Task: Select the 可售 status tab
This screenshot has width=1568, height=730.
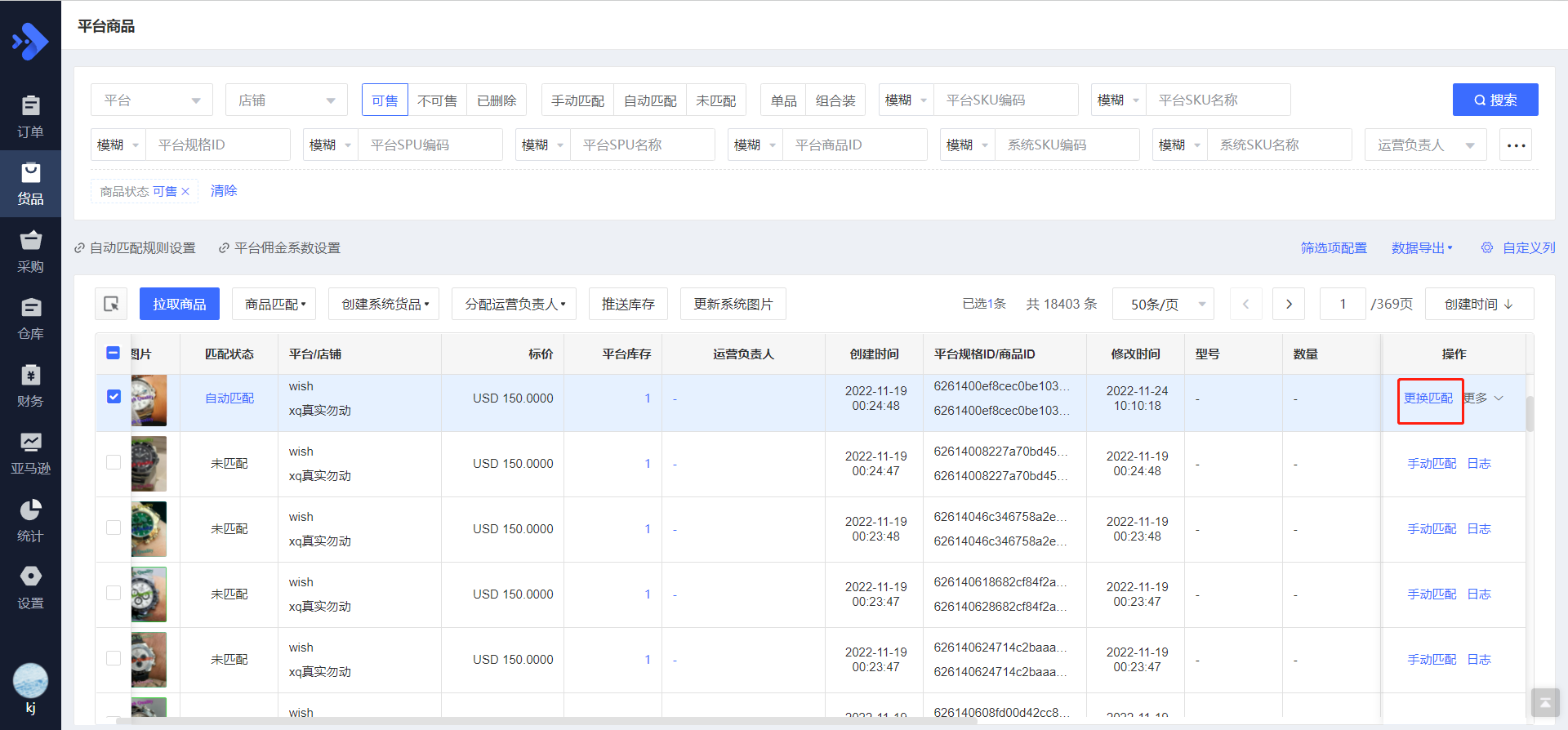Action: (x=385, y=100)
